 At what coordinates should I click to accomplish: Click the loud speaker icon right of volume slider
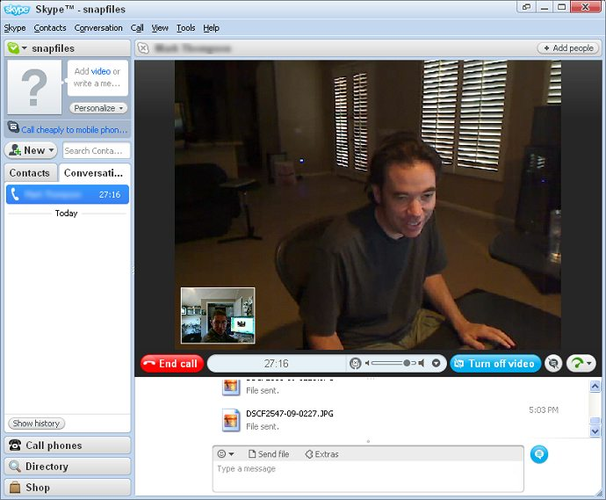pos(420,363)
